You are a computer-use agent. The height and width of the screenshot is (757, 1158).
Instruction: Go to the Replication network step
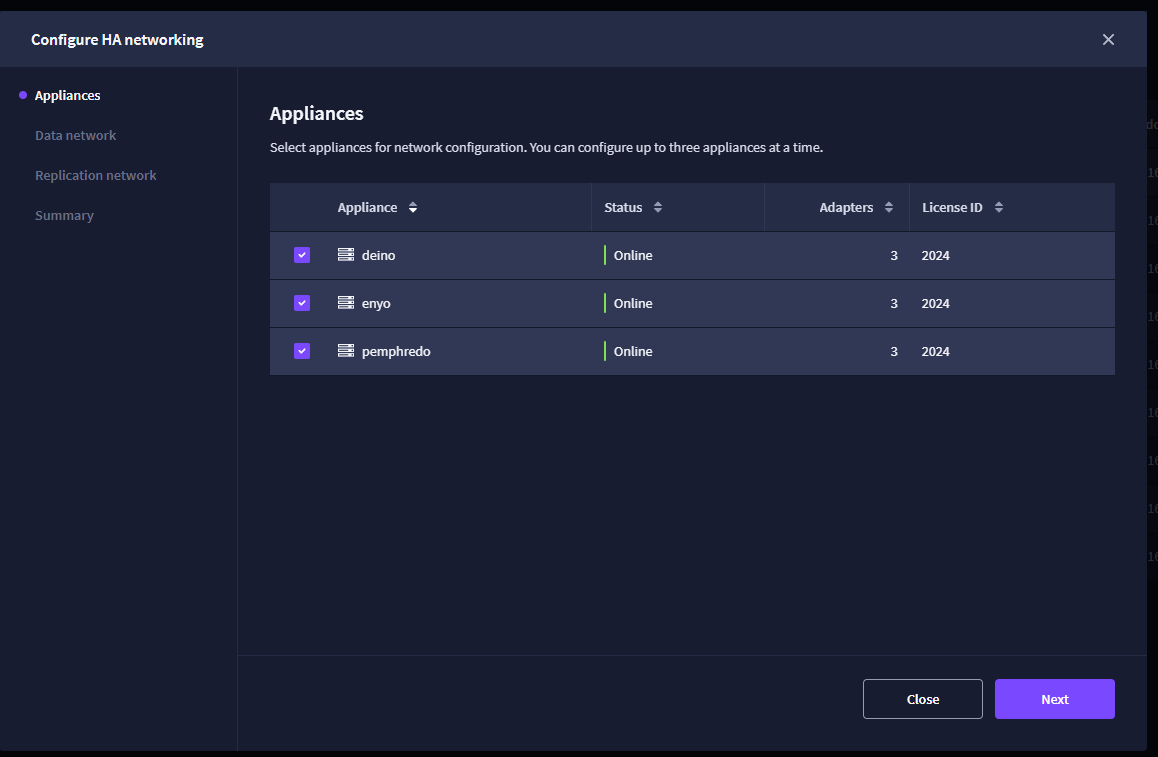[x=95, y=175]
